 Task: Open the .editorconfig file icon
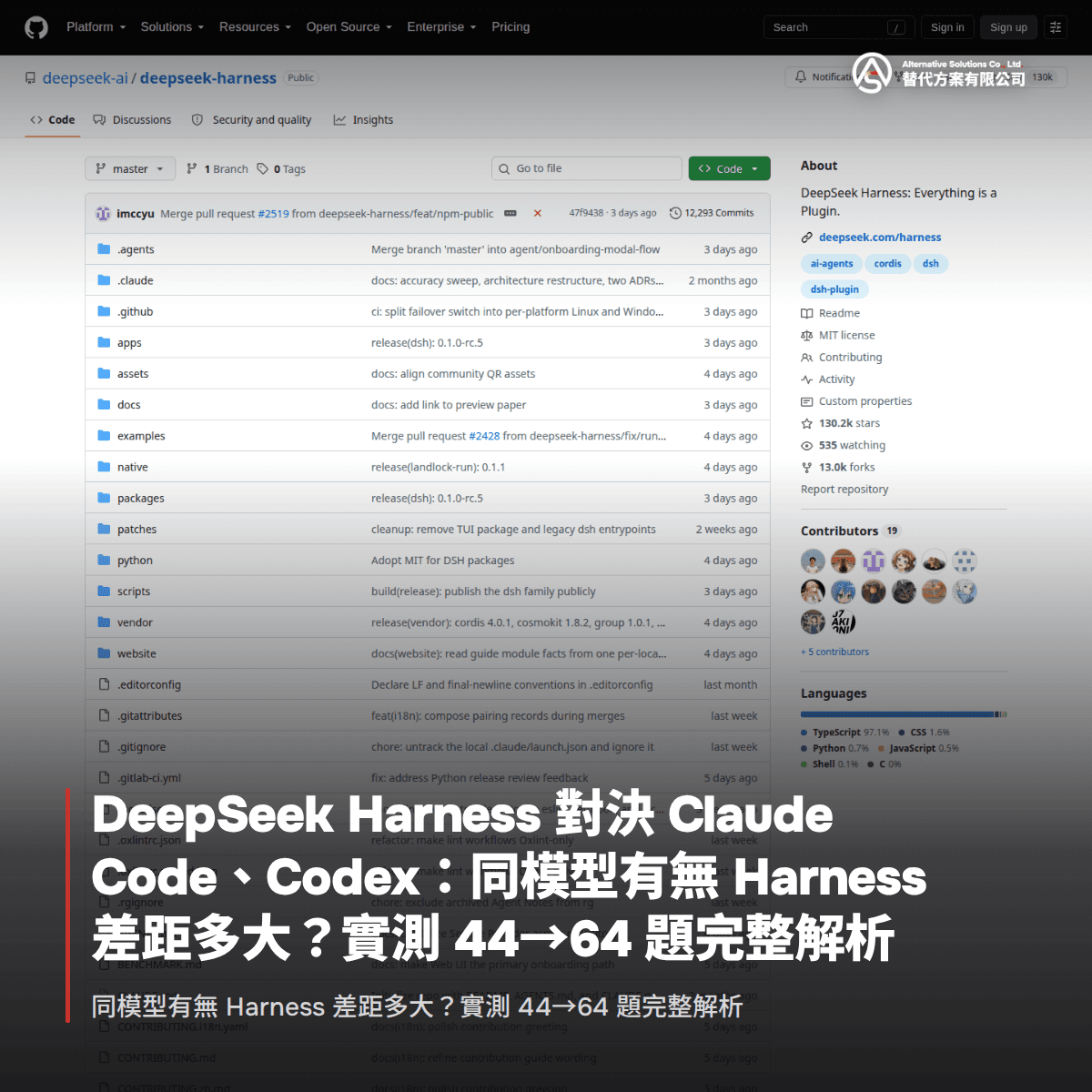point(104,684)
